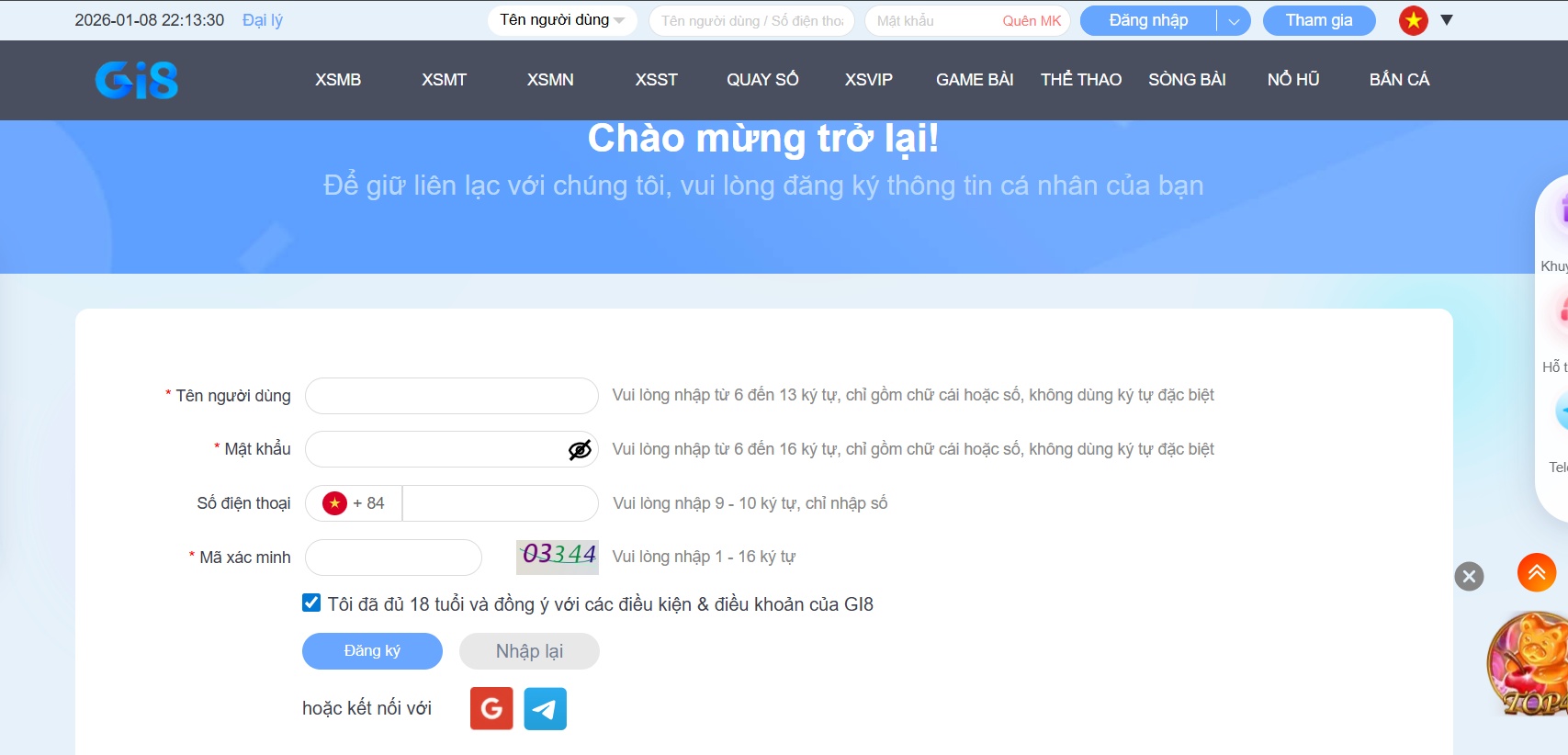Open the BẮN CÁ menu
1568x755 pixels.
click(x=1399, y=80)
